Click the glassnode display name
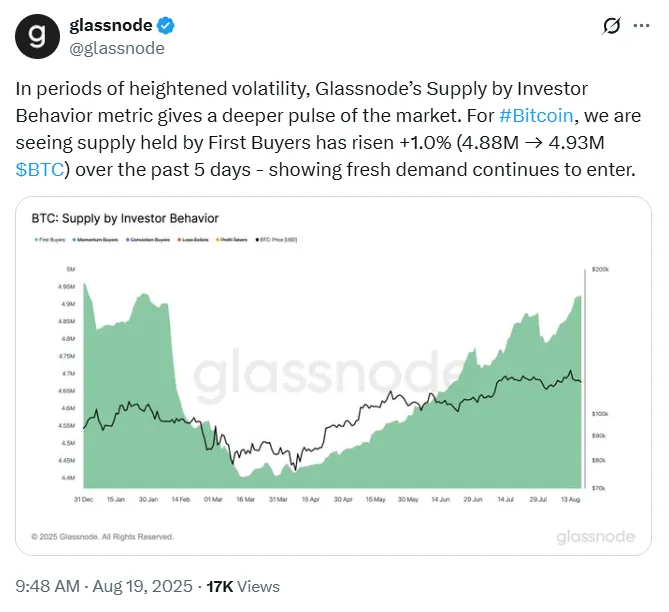669x612 pixels. click(111, 25)
